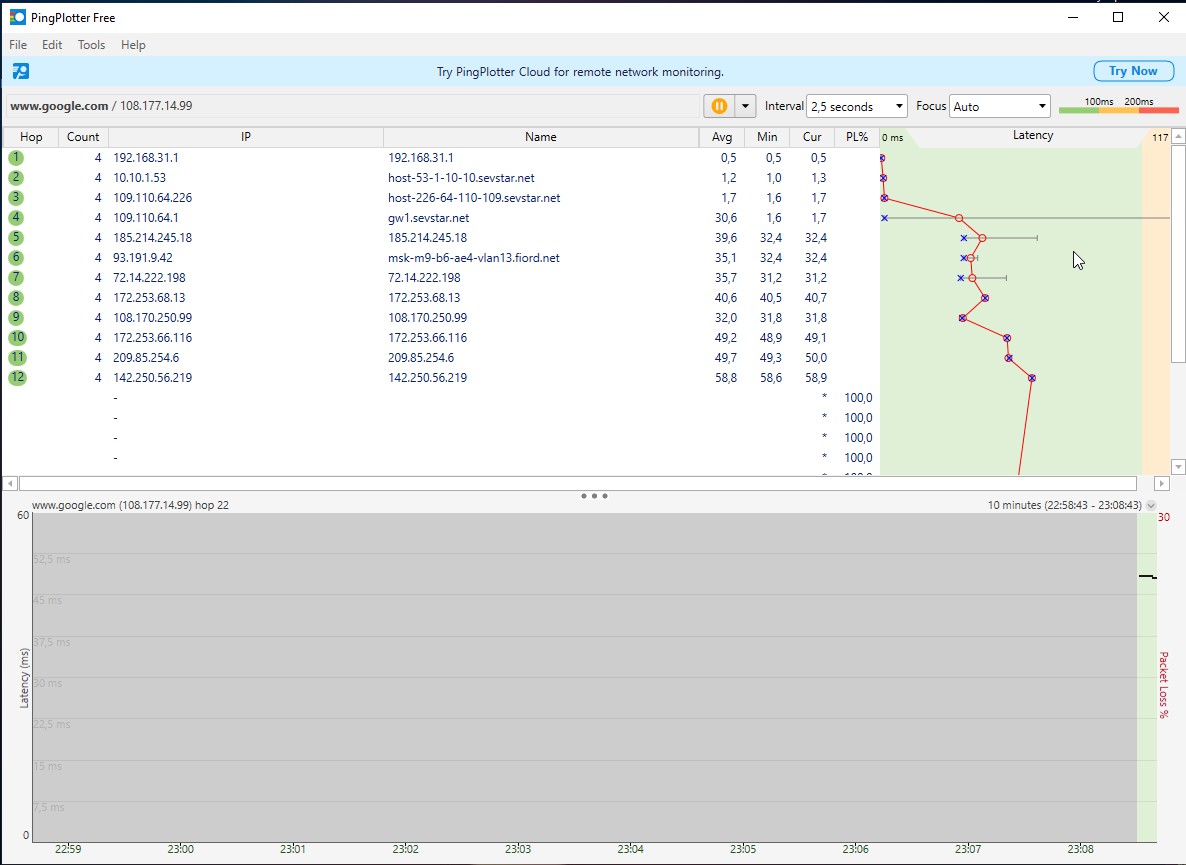Open the Interval 2,5 seconds dropdown

tap(857, 106)
